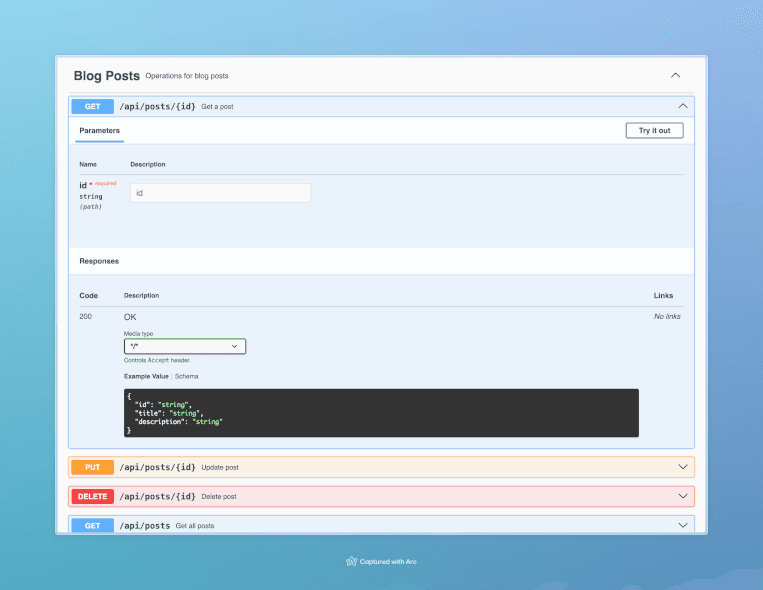Click the Responses section header
Image resolution: width=763 pixels, height=590 pixels.
click(99, 261)
